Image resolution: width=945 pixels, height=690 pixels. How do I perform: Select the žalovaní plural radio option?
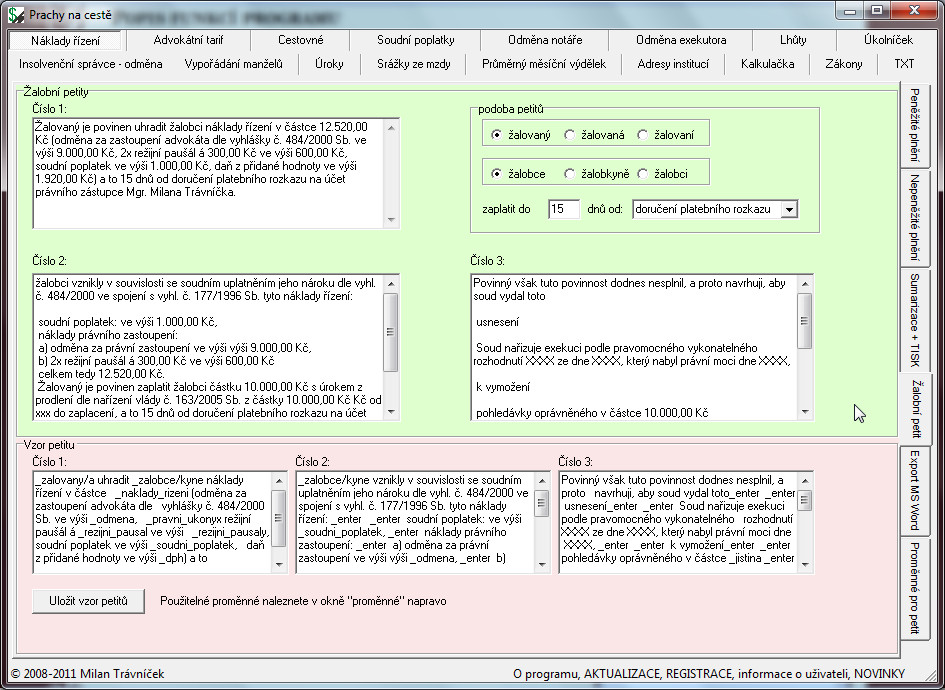pyautogui.click(x=642, y=135)
